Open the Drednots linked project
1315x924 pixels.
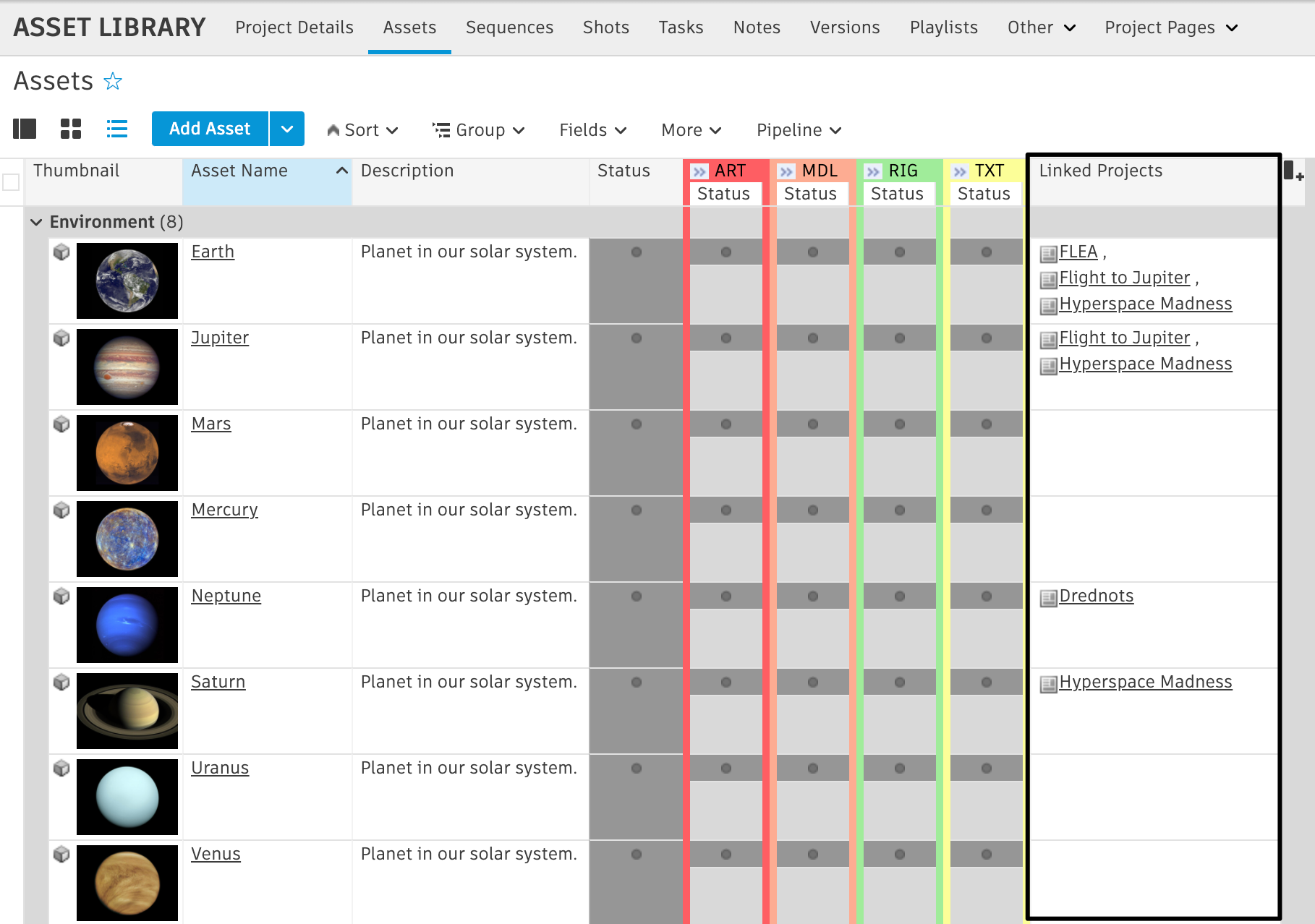point(1097,596)
